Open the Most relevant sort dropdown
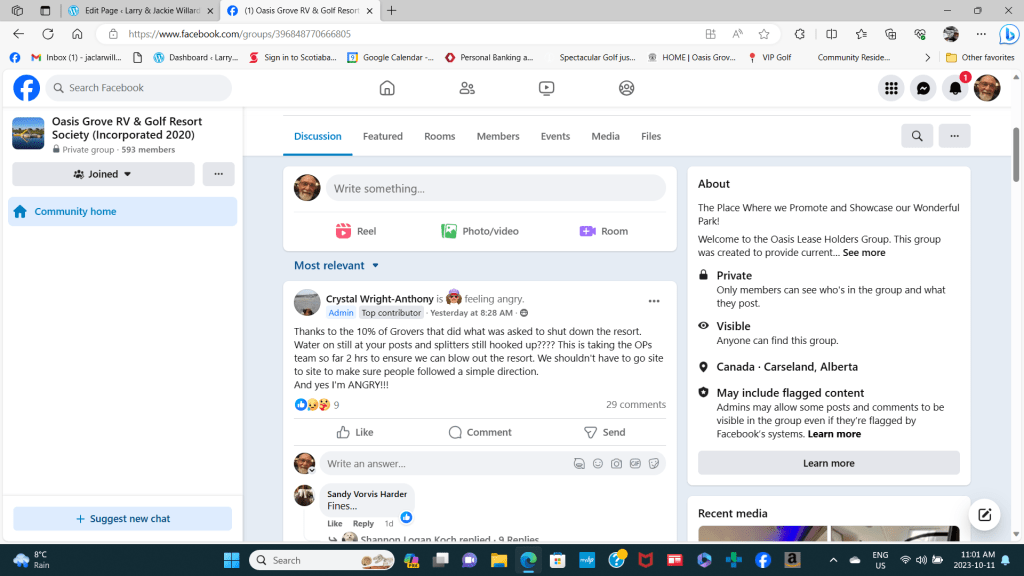Viewport: 1024px width, 576px height. tap(337, 265)
